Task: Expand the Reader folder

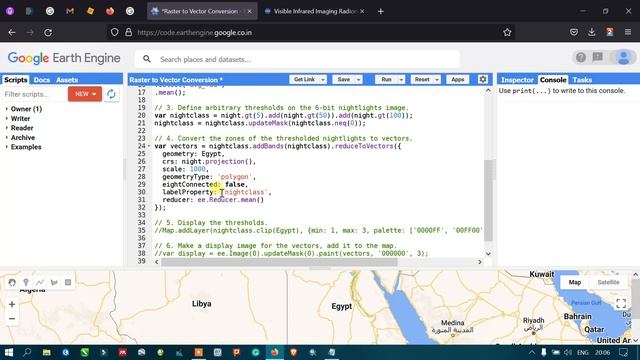Action: (7, 128)
